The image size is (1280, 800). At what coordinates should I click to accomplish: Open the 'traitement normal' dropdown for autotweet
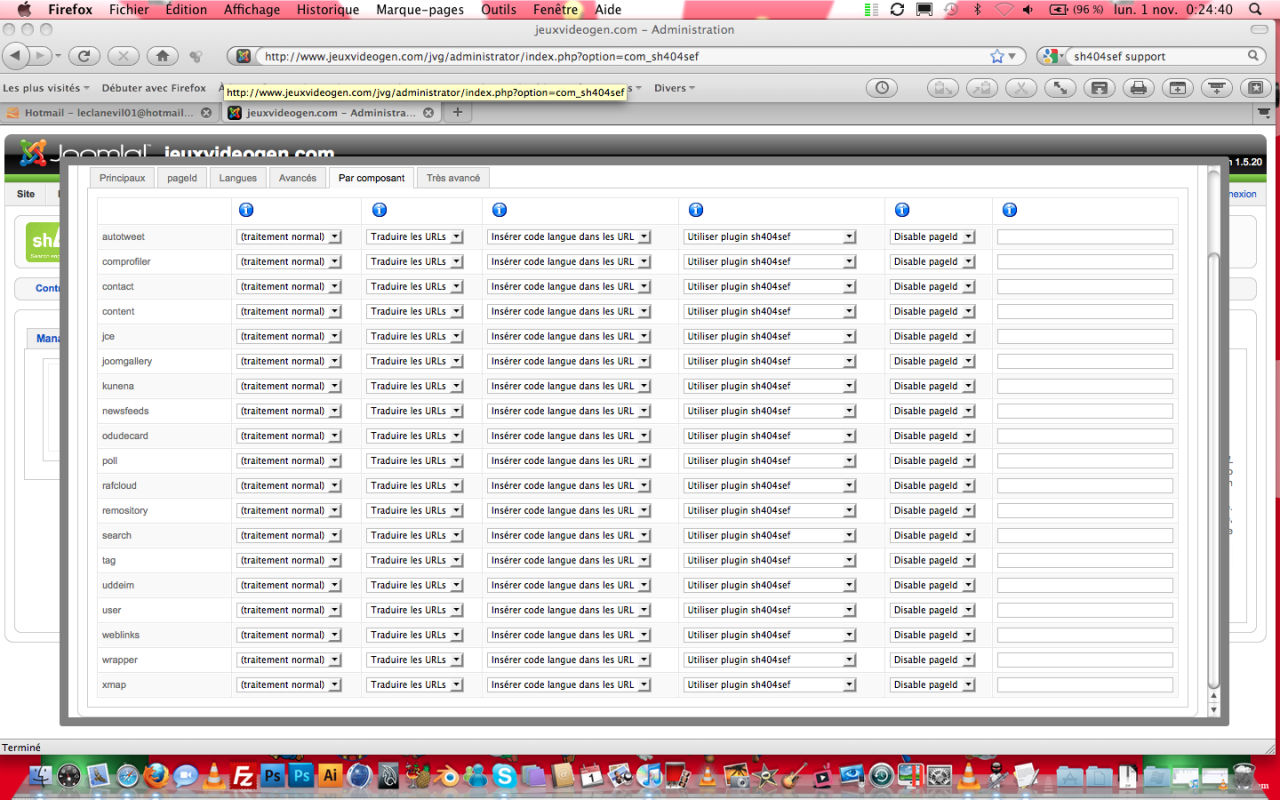point(289,237)
